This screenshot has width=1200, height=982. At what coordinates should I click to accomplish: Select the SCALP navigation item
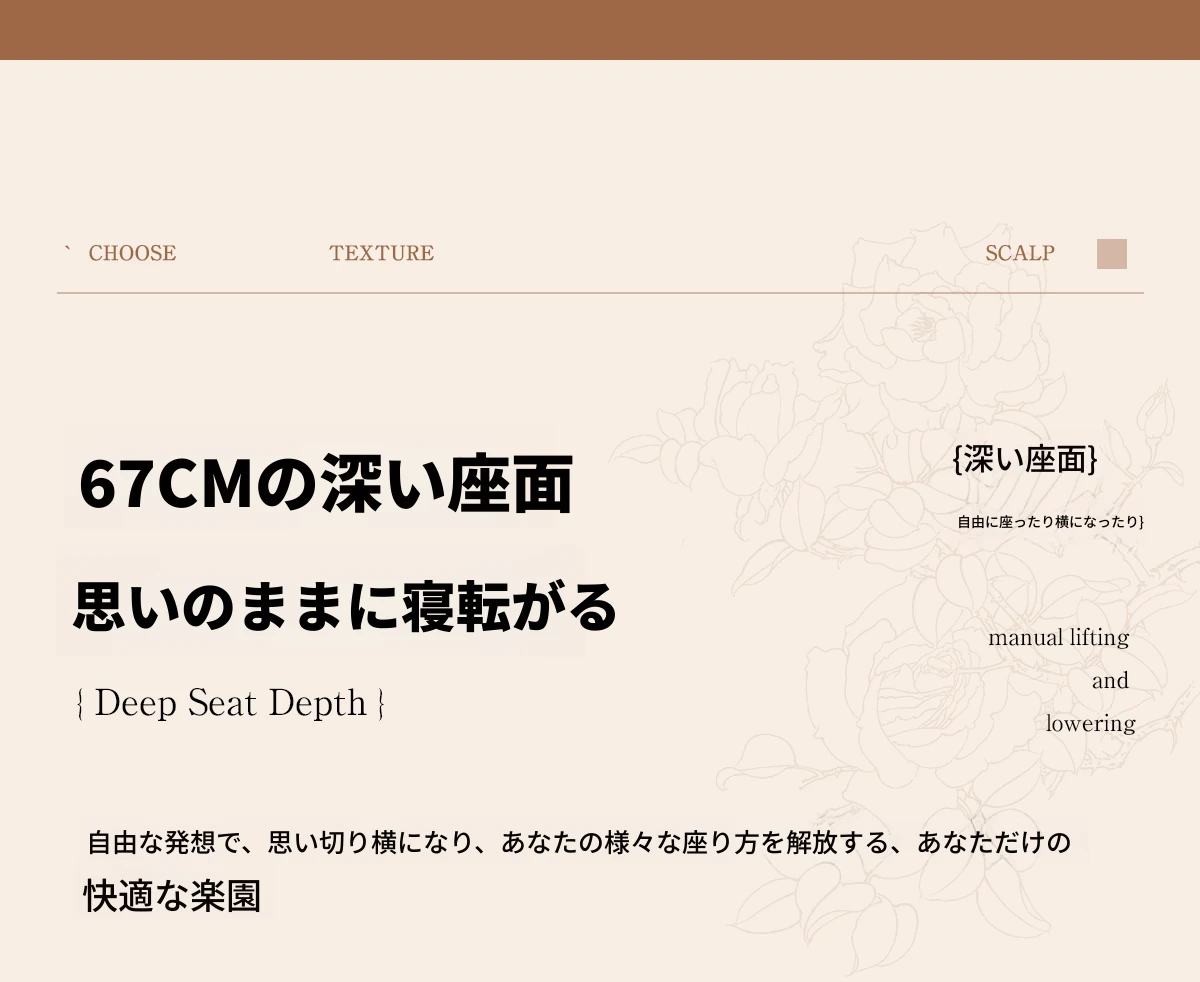(x=1019, y=254)
